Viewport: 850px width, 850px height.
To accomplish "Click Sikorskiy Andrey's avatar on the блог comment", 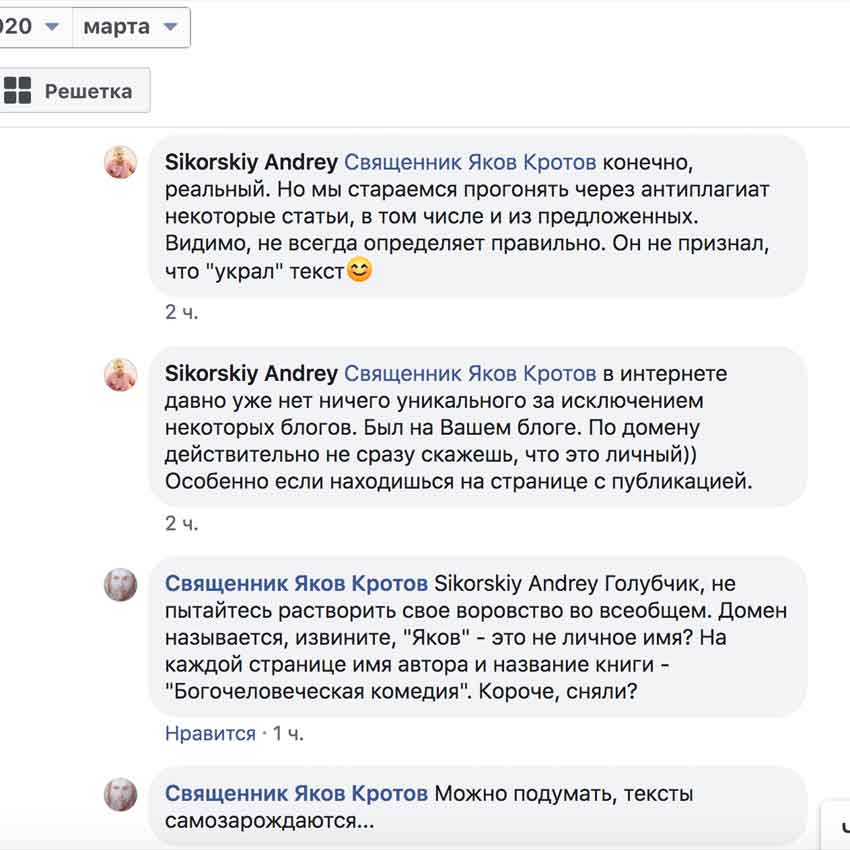I will [120, 375].
